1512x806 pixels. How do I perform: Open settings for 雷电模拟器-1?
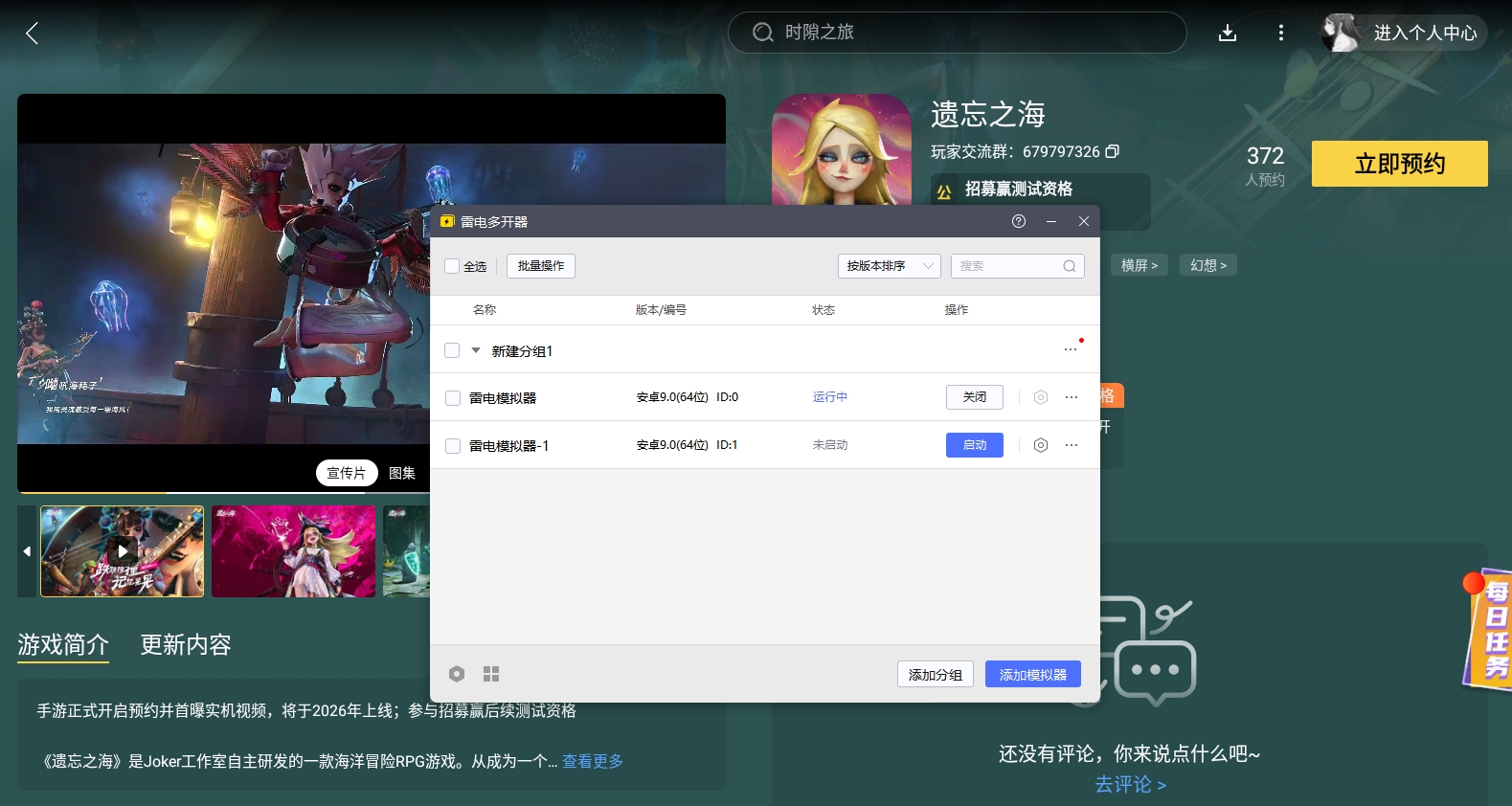(1040, 445)
